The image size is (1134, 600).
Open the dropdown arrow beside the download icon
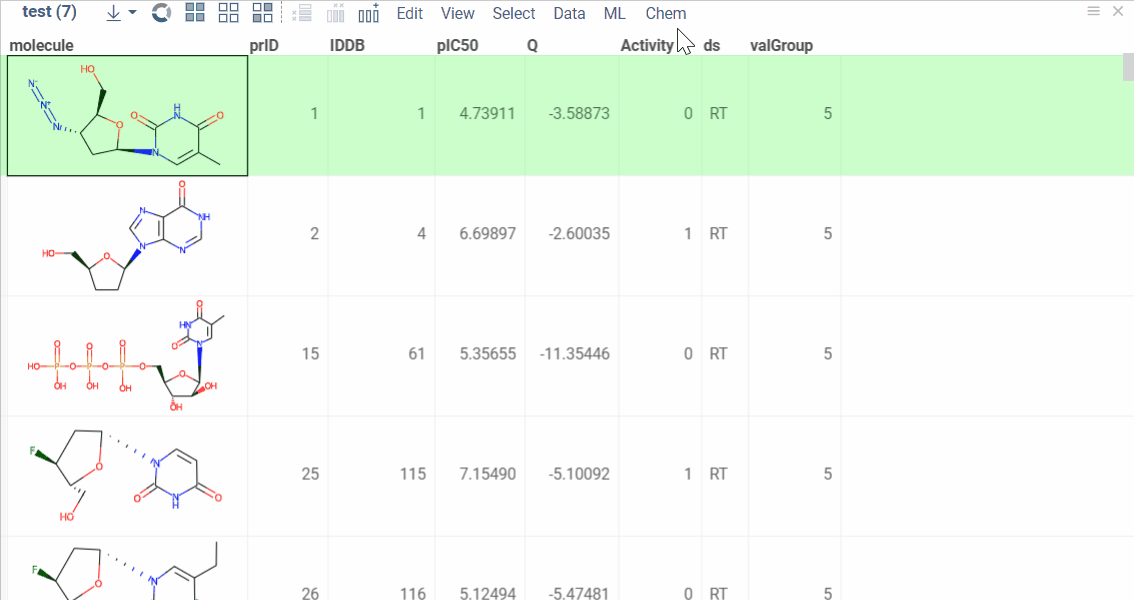(132, 13)
